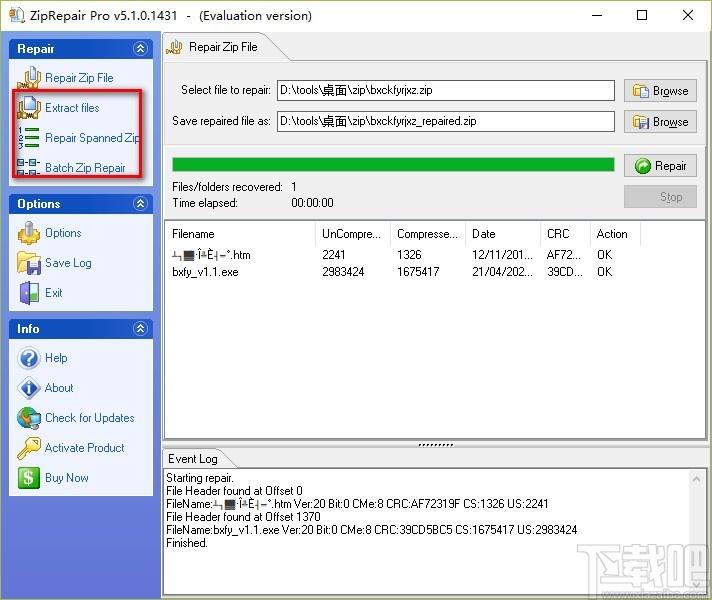The image size is (712, 600).
Task: Collapse the Options panel section
Action: point(141,203)
